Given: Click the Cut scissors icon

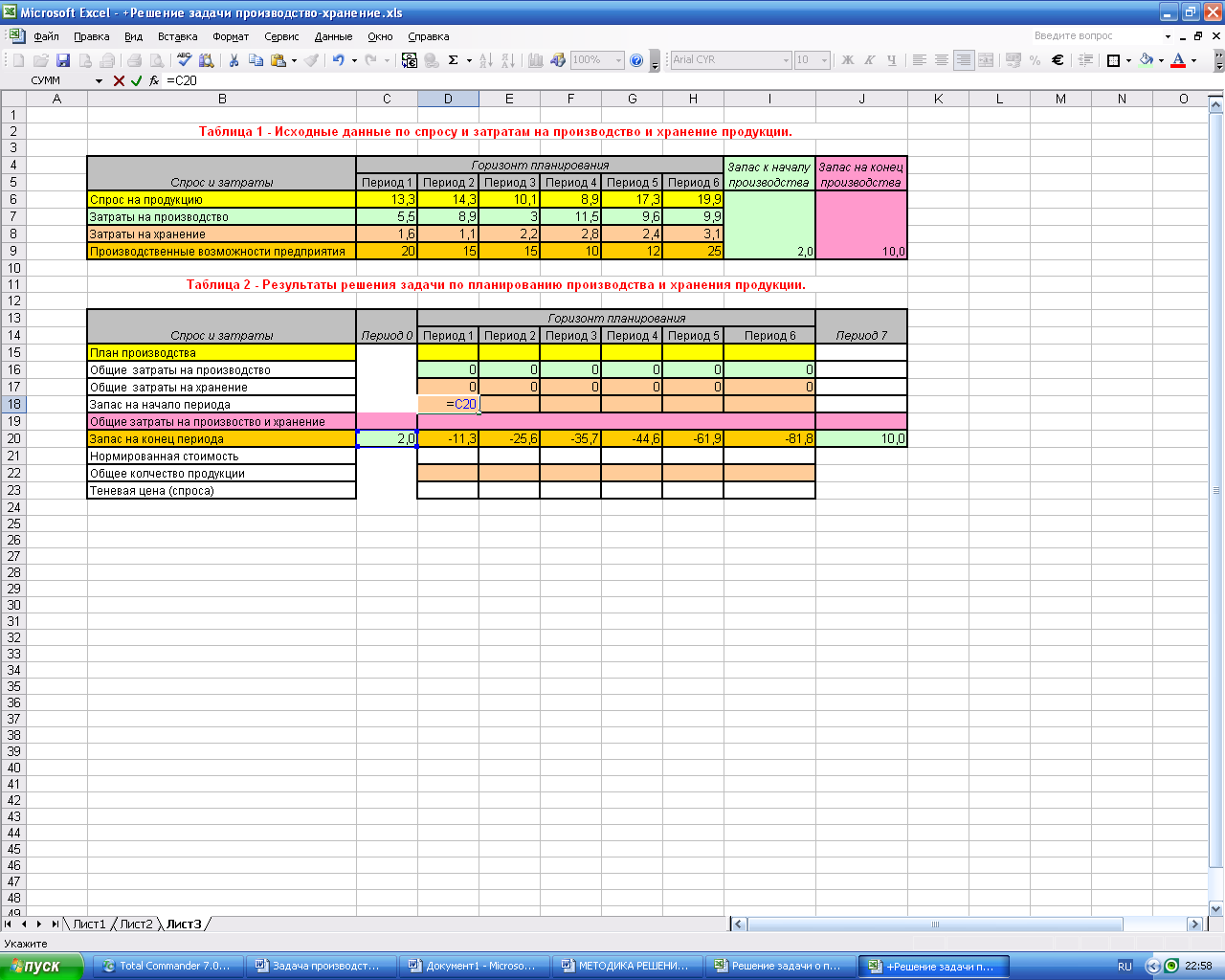Looking at the screenshot, I should coord(234,60).
